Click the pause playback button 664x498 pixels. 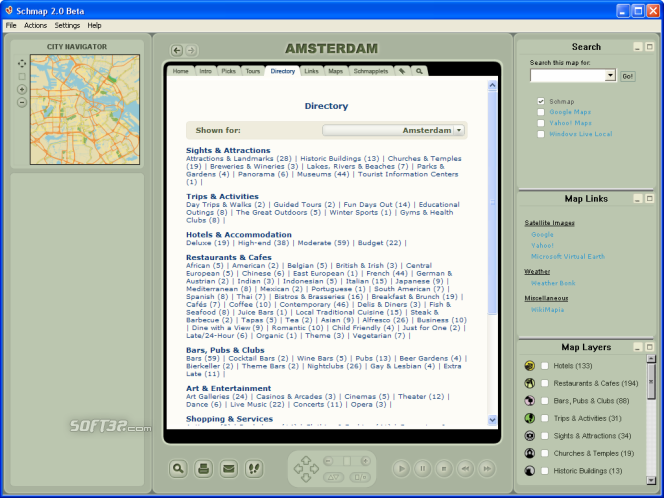(423, 469)
